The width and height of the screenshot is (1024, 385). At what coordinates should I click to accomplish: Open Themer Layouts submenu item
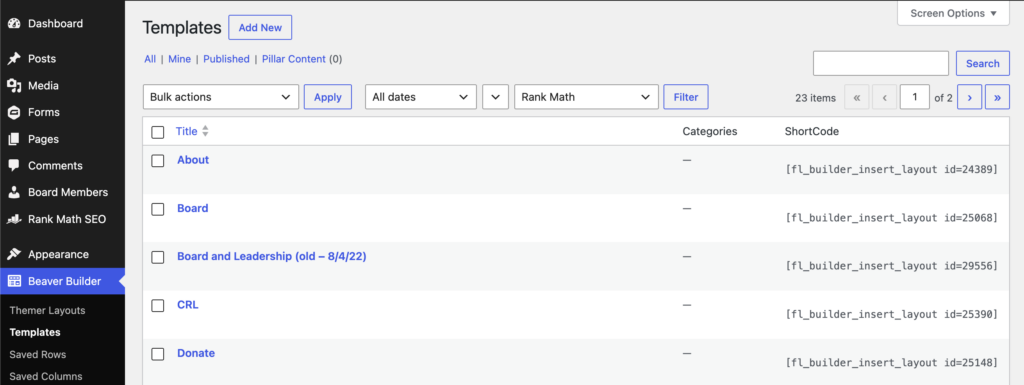pos(47,311)
